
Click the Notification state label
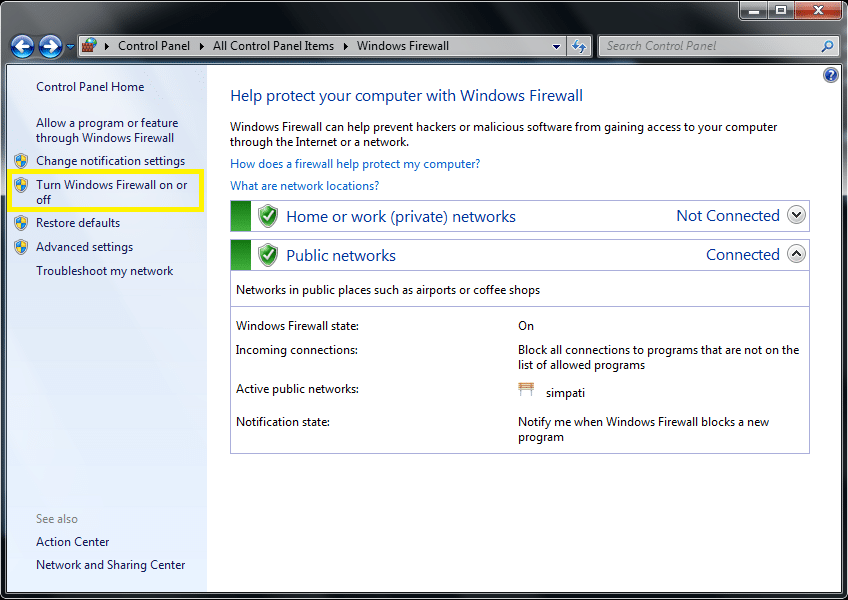[x=283, y=421]
